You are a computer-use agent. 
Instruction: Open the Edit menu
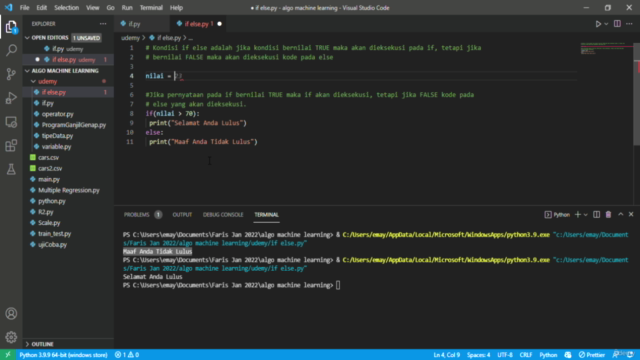tap(41, 8)
